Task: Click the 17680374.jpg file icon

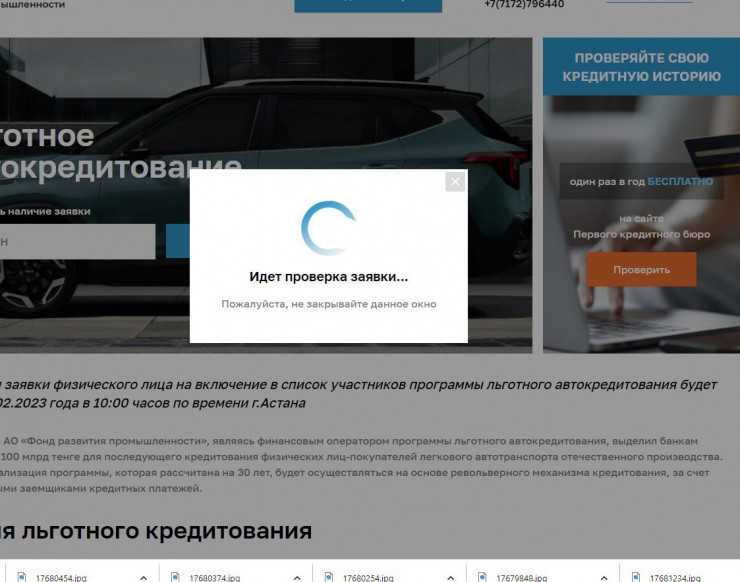Action: point(174,577)
